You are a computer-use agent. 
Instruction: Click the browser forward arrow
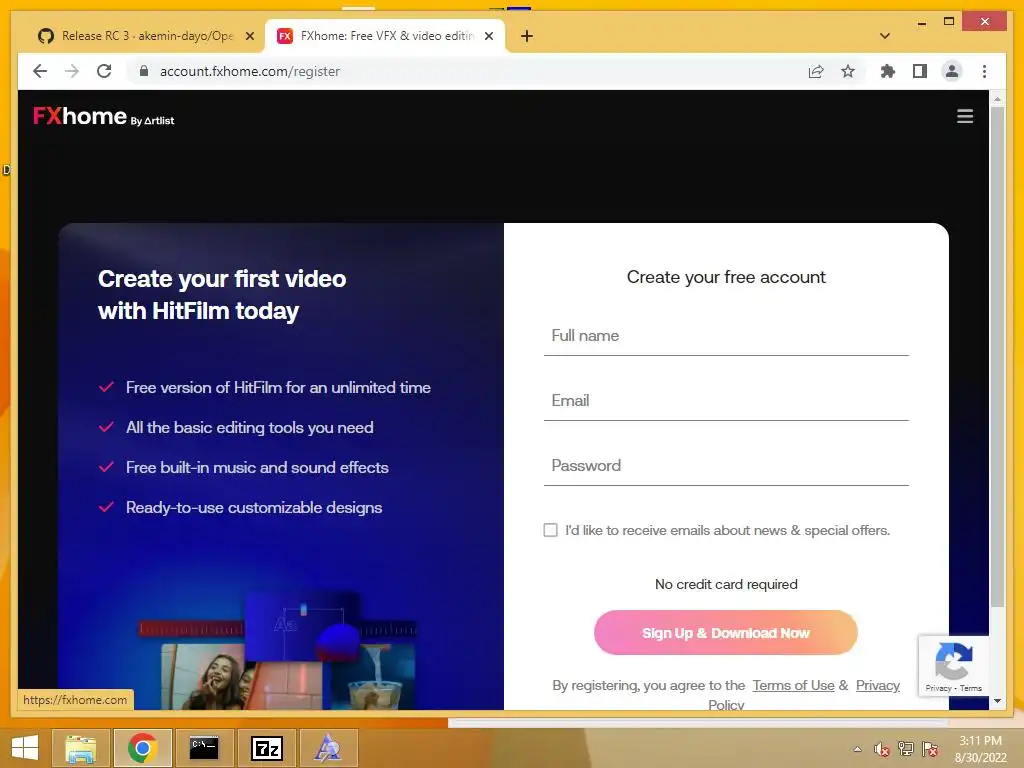click(72, 71)
